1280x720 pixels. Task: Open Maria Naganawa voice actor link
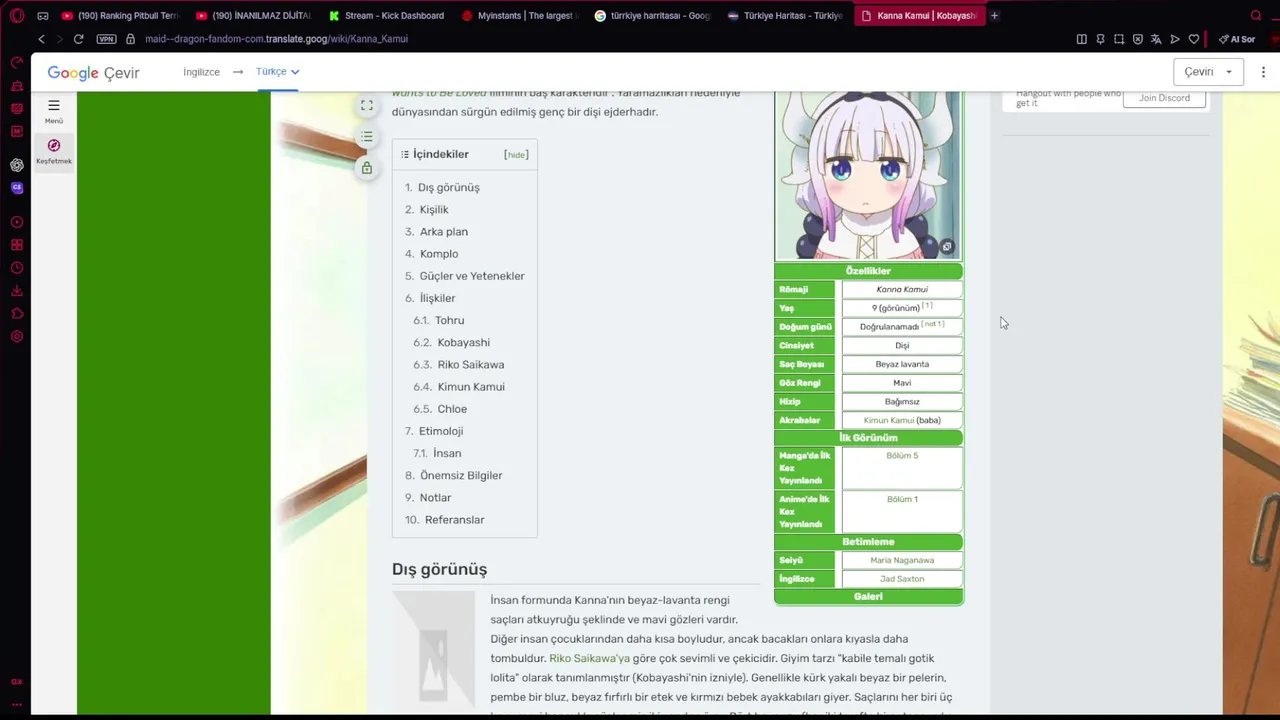tap(902, 561)
